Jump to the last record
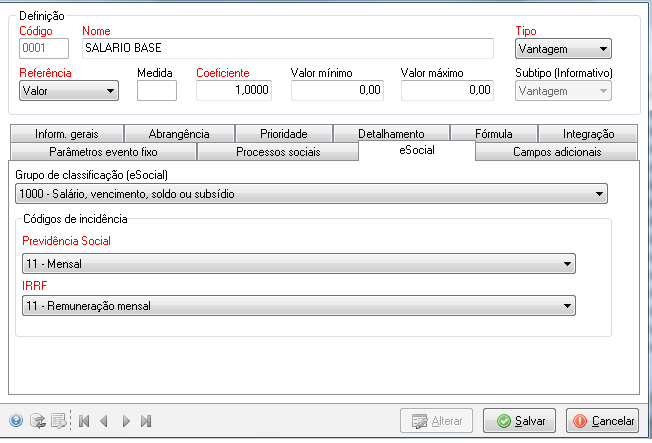 146,421
